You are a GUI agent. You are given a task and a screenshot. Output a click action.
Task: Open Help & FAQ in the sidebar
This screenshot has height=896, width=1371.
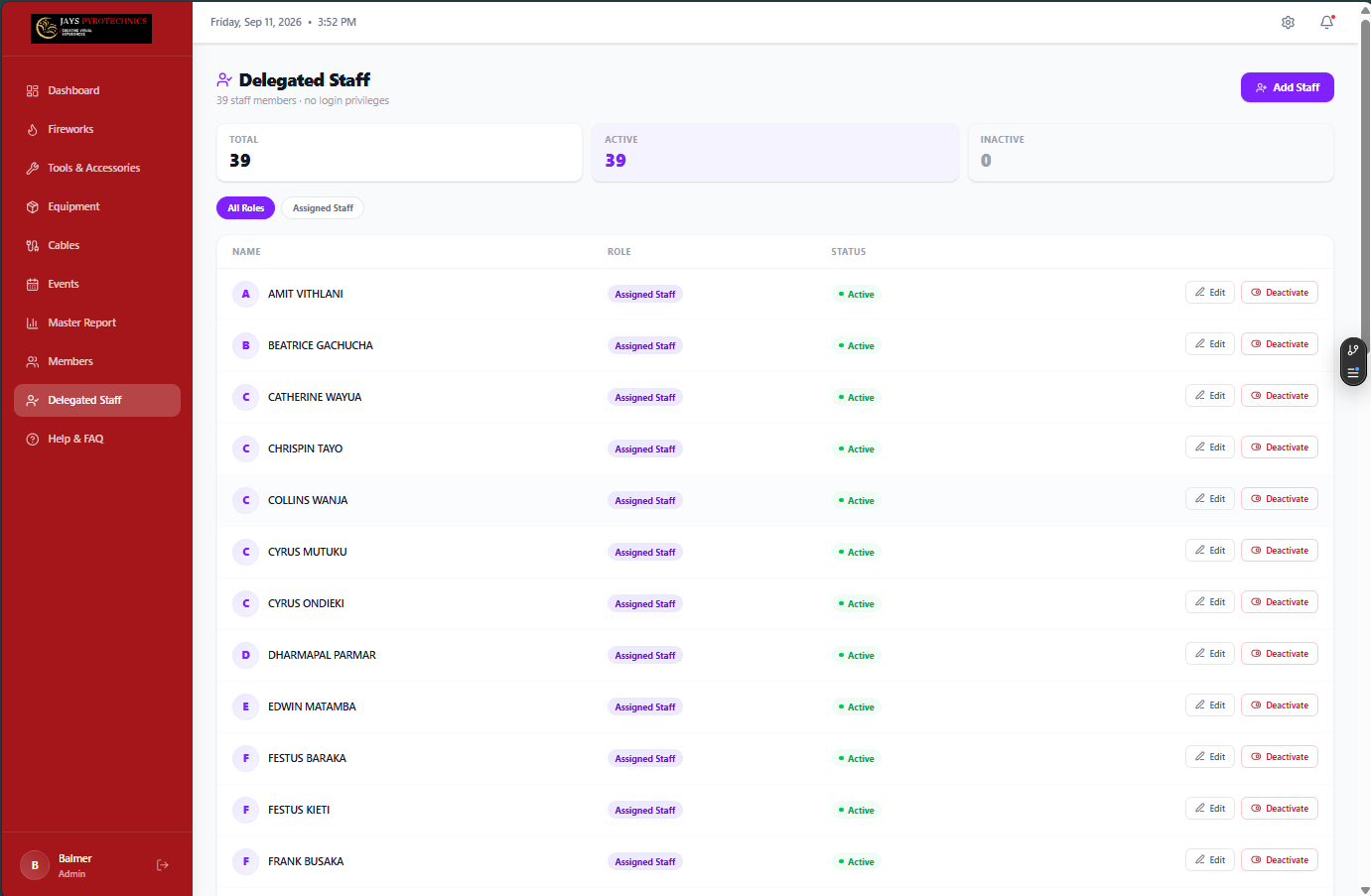coord(97,439)
